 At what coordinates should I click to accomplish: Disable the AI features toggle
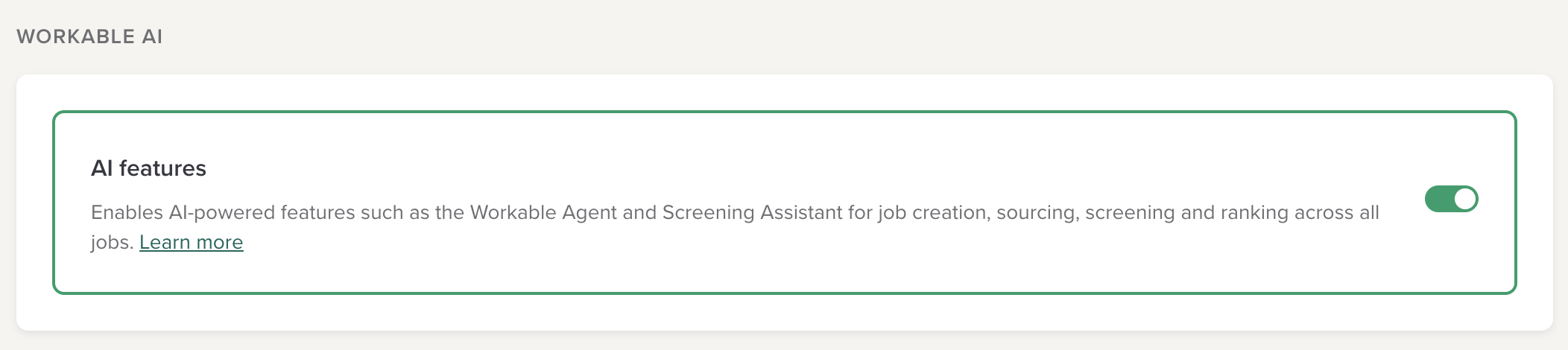[x=1451, y=199]
